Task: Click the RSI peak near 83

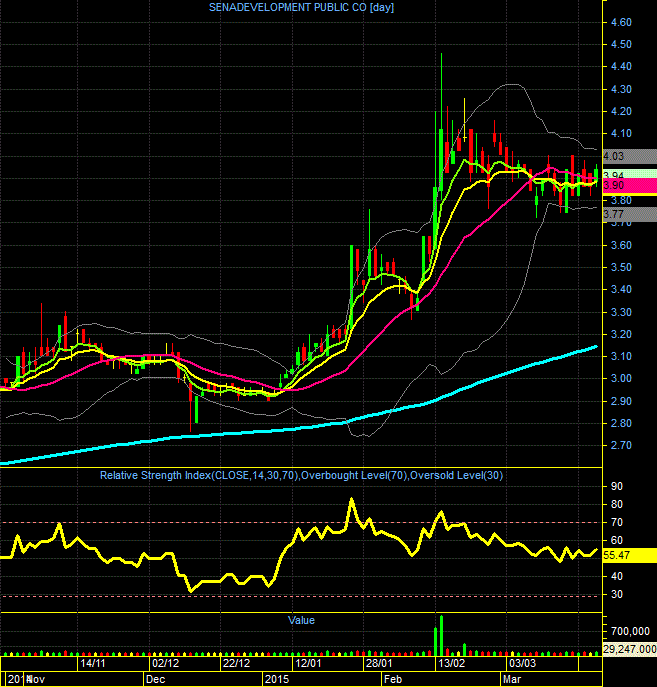Action: pos(351,499)
